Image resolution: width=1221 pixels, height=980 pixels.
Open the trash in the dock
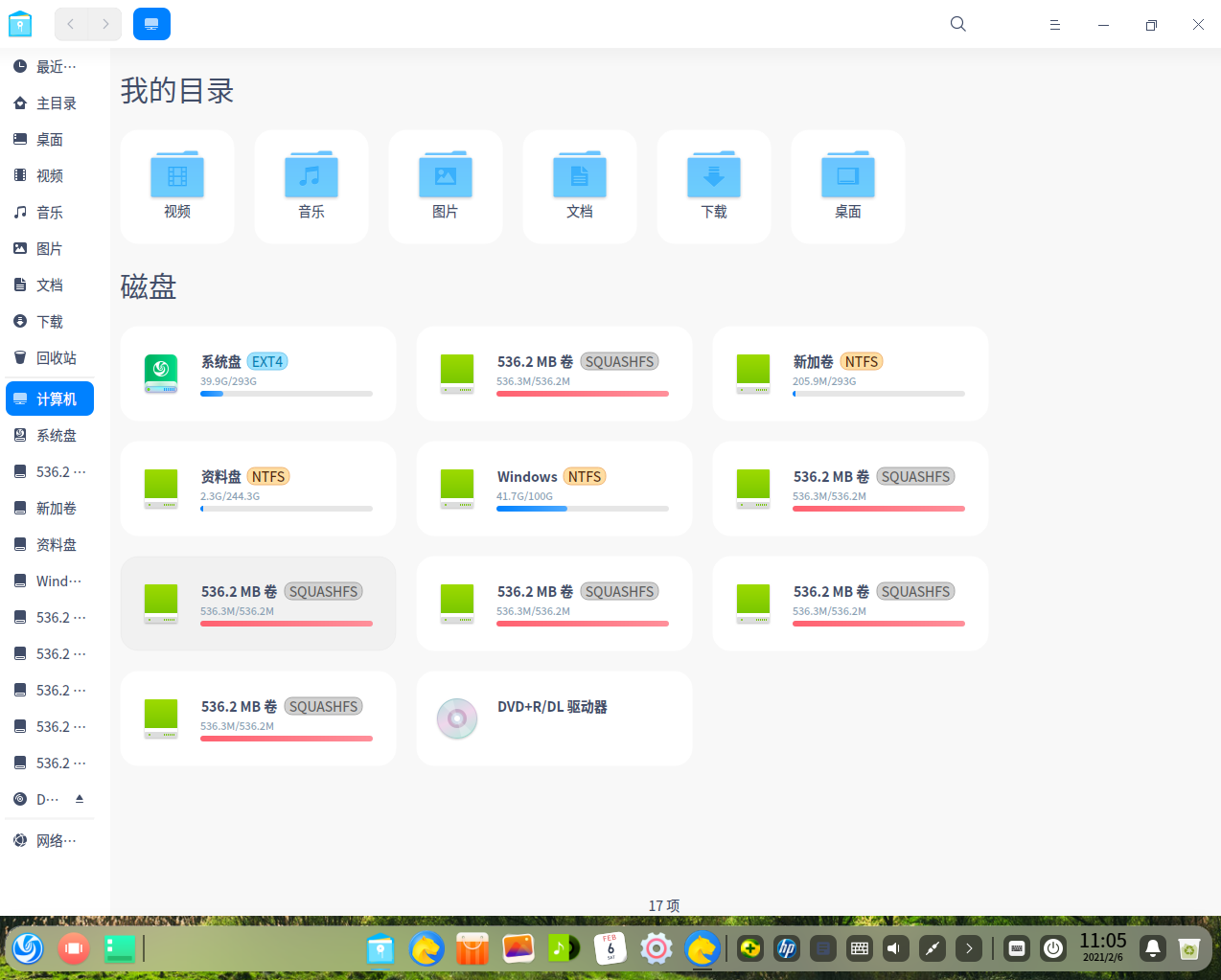coord(1189,948)
